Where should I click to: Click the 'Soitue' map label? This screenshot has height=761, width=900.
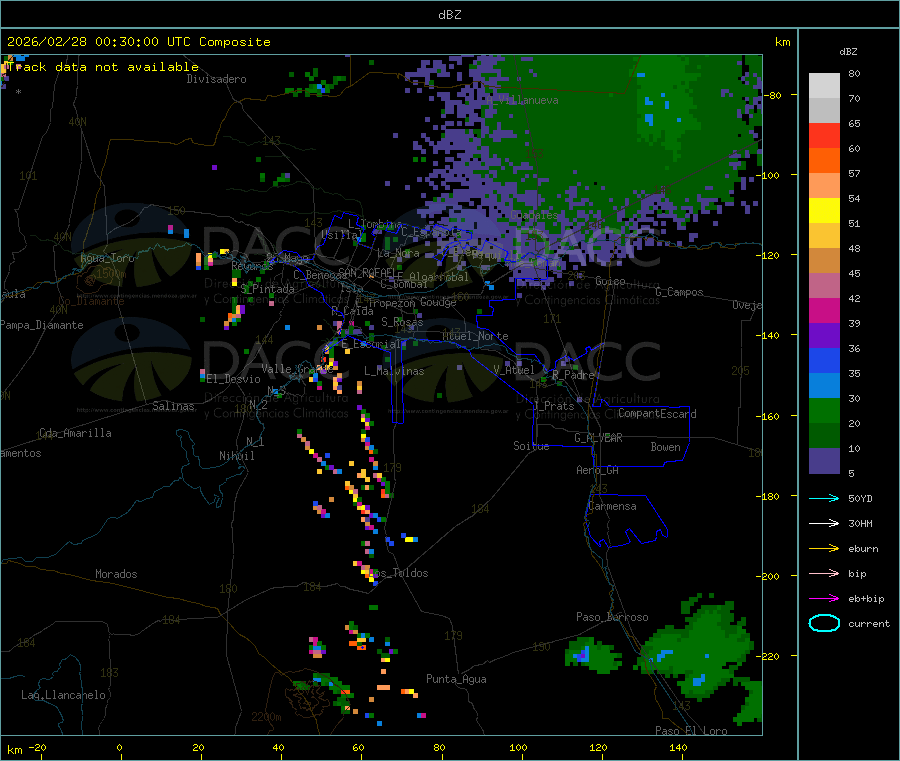coord(531,446)
